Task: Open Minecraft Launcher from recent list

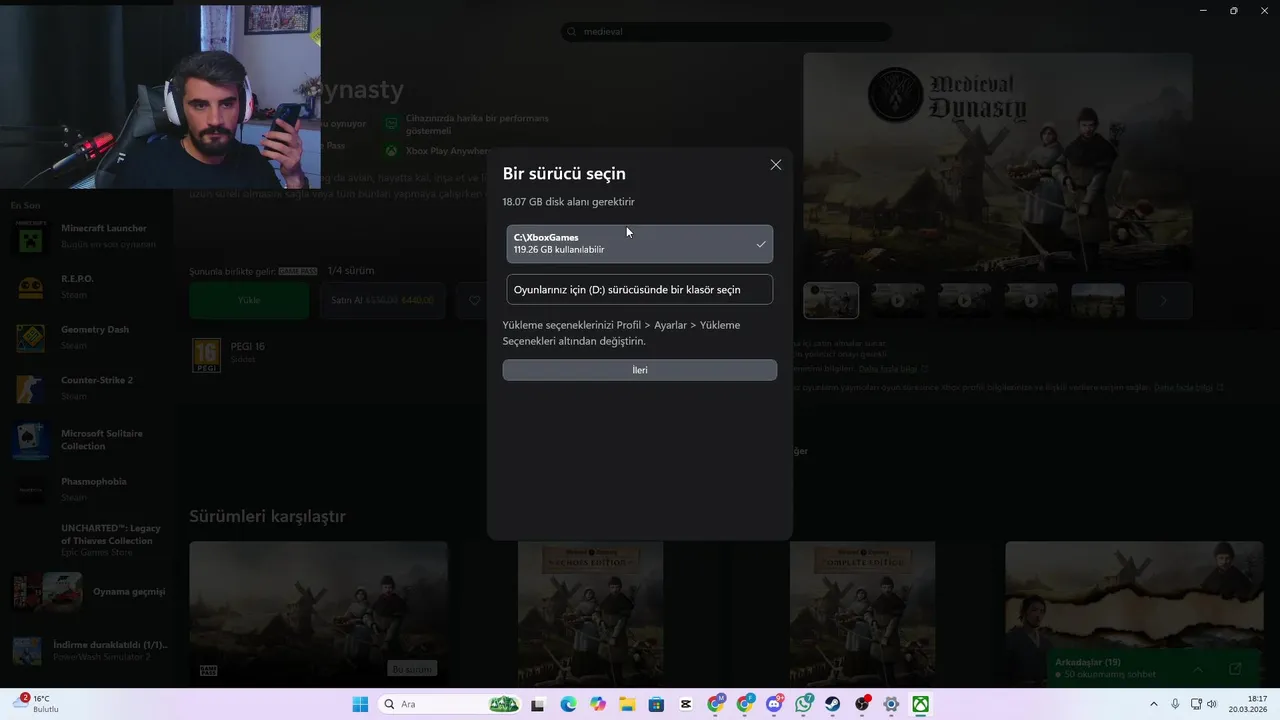Action: (88, 236)
